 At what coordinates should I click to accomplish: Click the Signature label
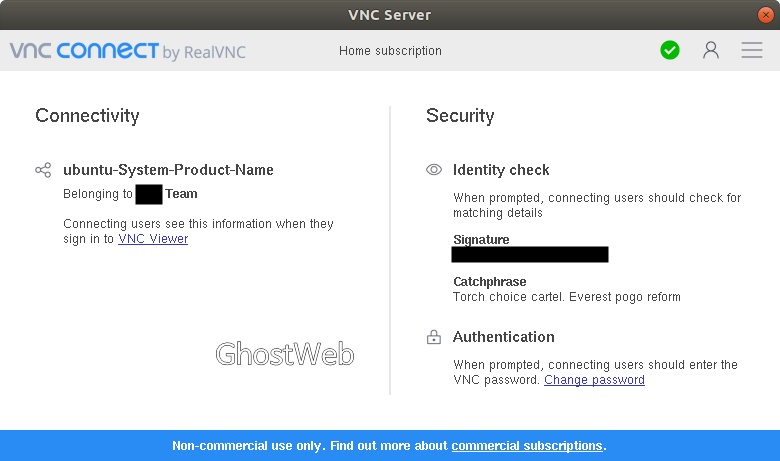tap(481, 240)
